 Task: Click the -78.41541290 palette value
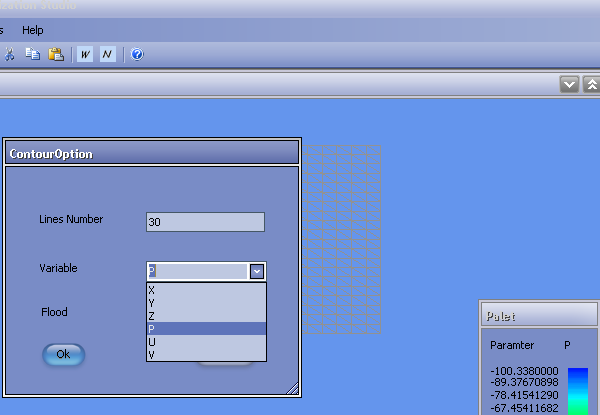point(524,395)
